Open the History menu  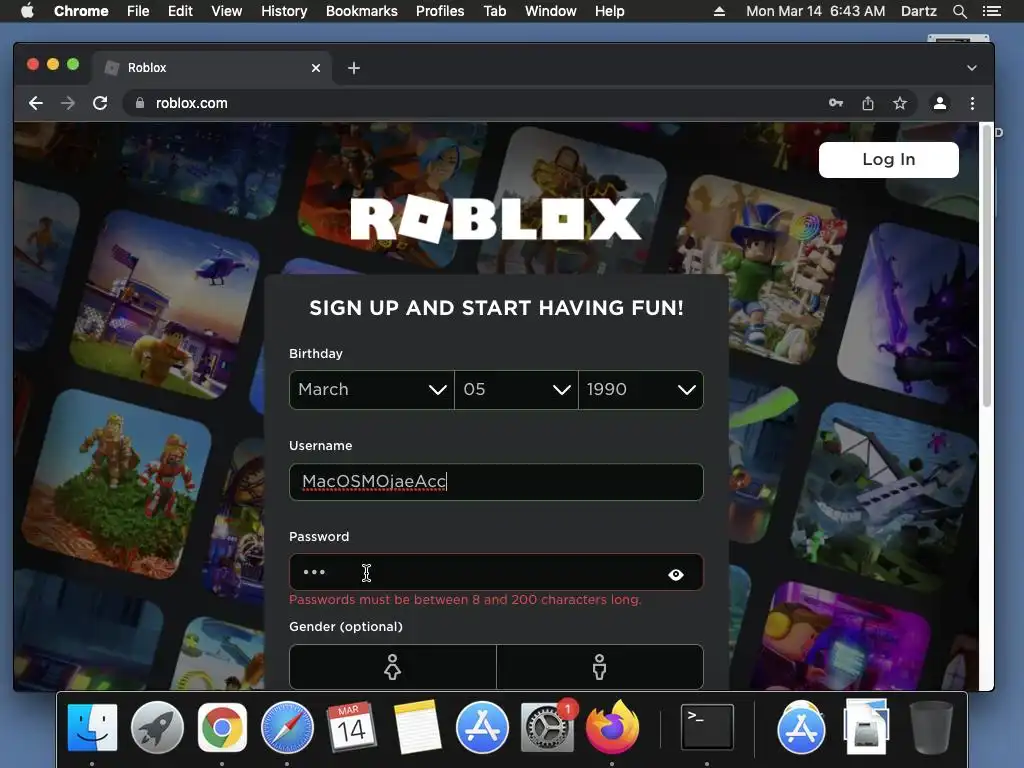click(x=284, y=11)
